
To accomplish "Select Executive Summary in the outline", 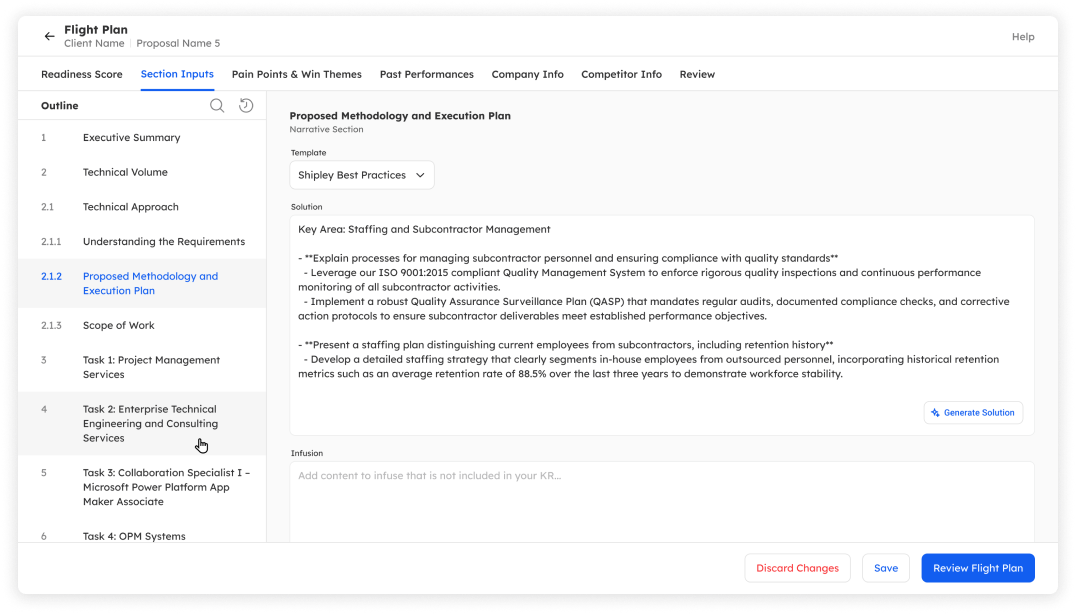I will [142, 138].
